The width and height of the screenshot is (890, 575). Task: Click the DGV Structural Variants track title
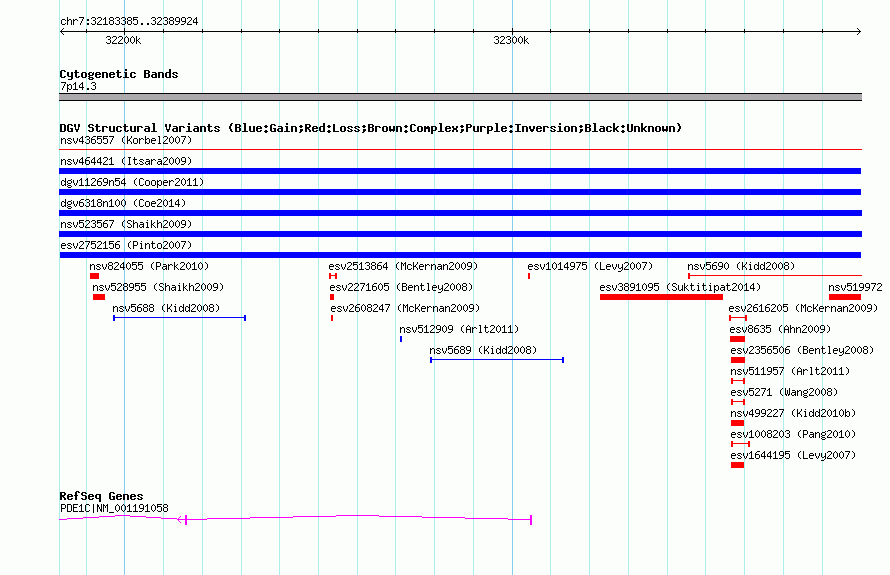click(371, 128)
